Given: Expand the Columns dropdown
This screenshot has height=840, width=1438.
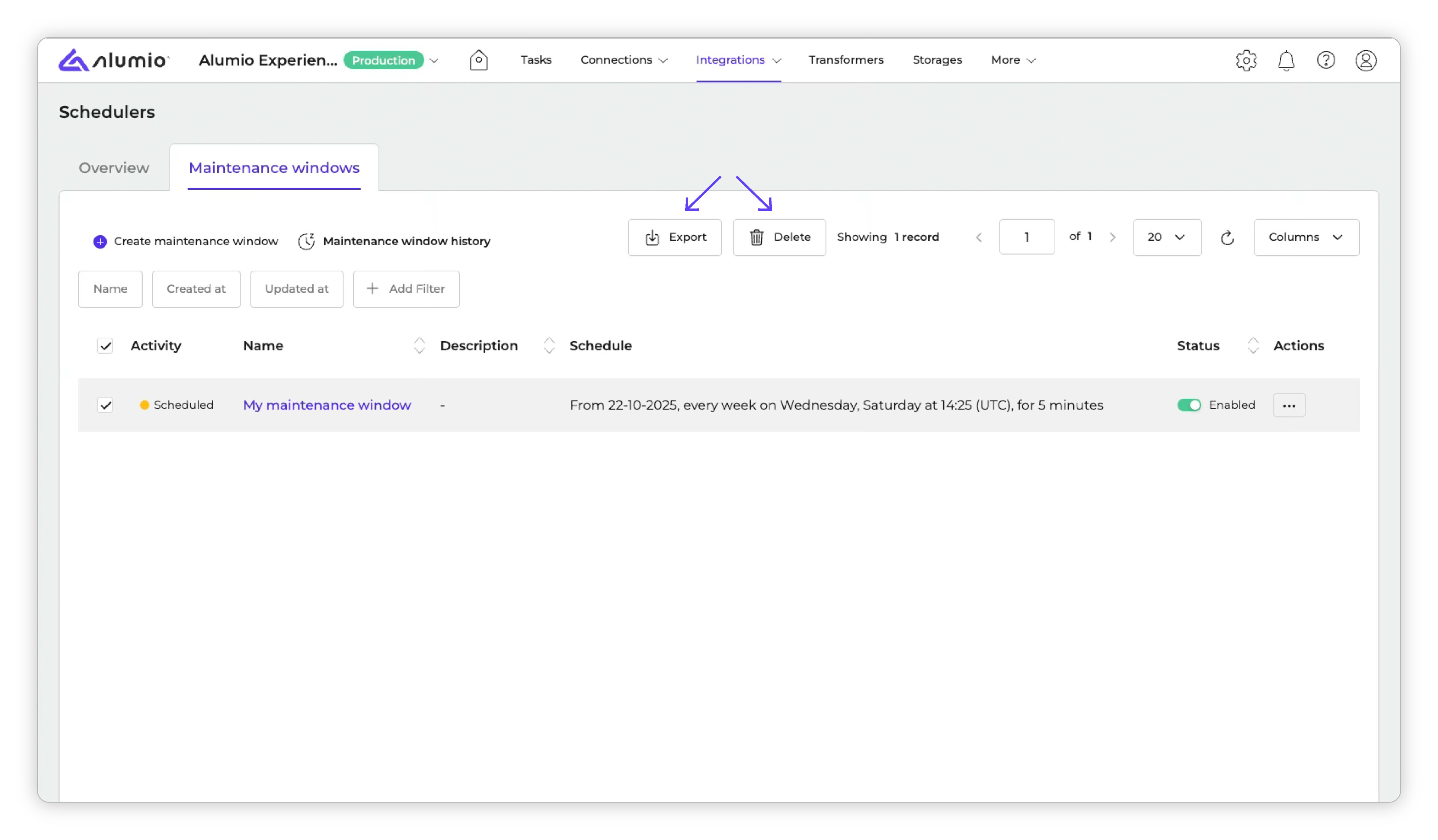Looking at the screenshot, I should 1305,237.
